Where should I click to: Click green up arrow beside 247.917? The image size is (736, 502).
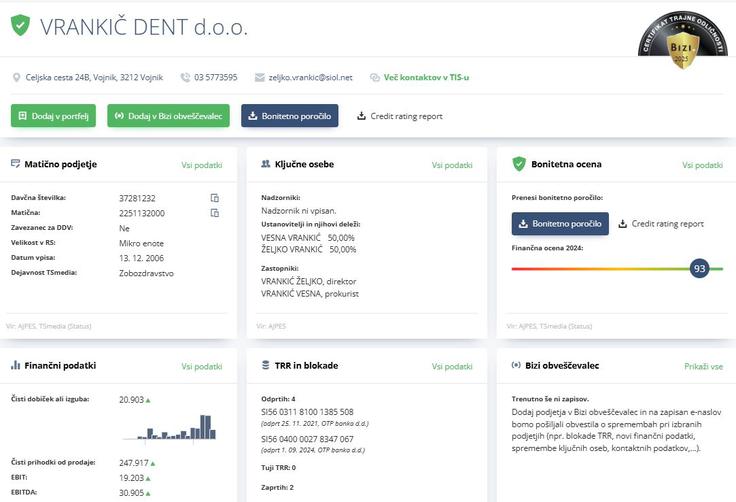click(x=153, y=463)
